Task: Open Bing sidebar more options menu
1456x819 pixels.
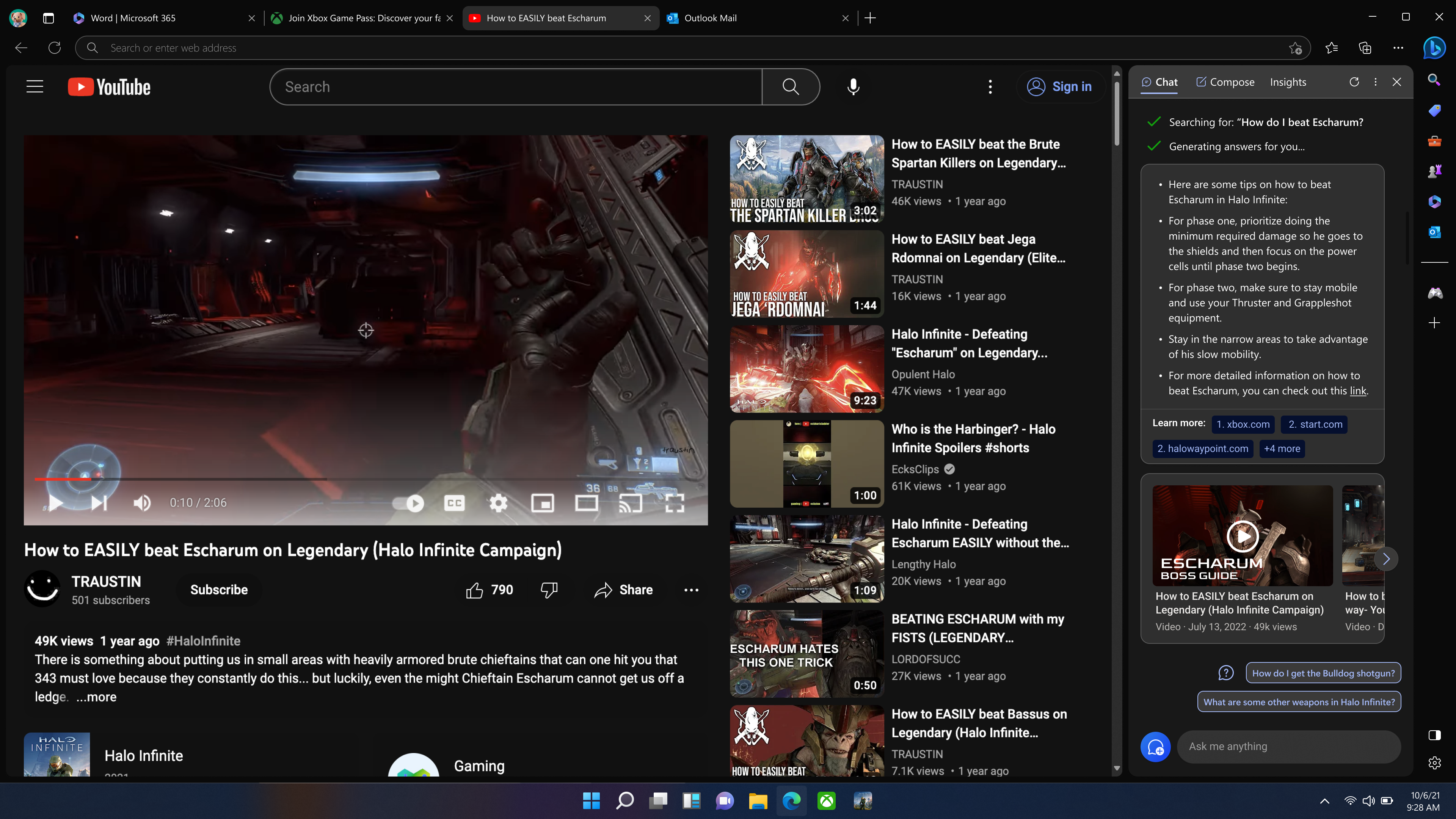Action: tap(1376, 82)
